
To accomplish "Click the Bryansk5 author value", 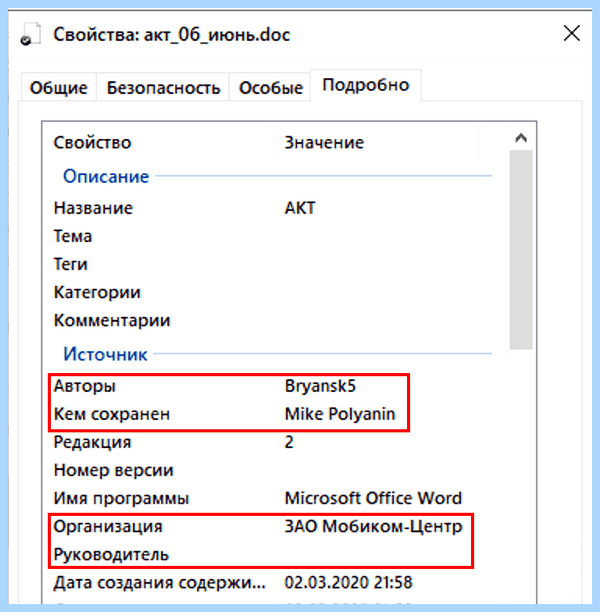I will (x=320, y=386).
